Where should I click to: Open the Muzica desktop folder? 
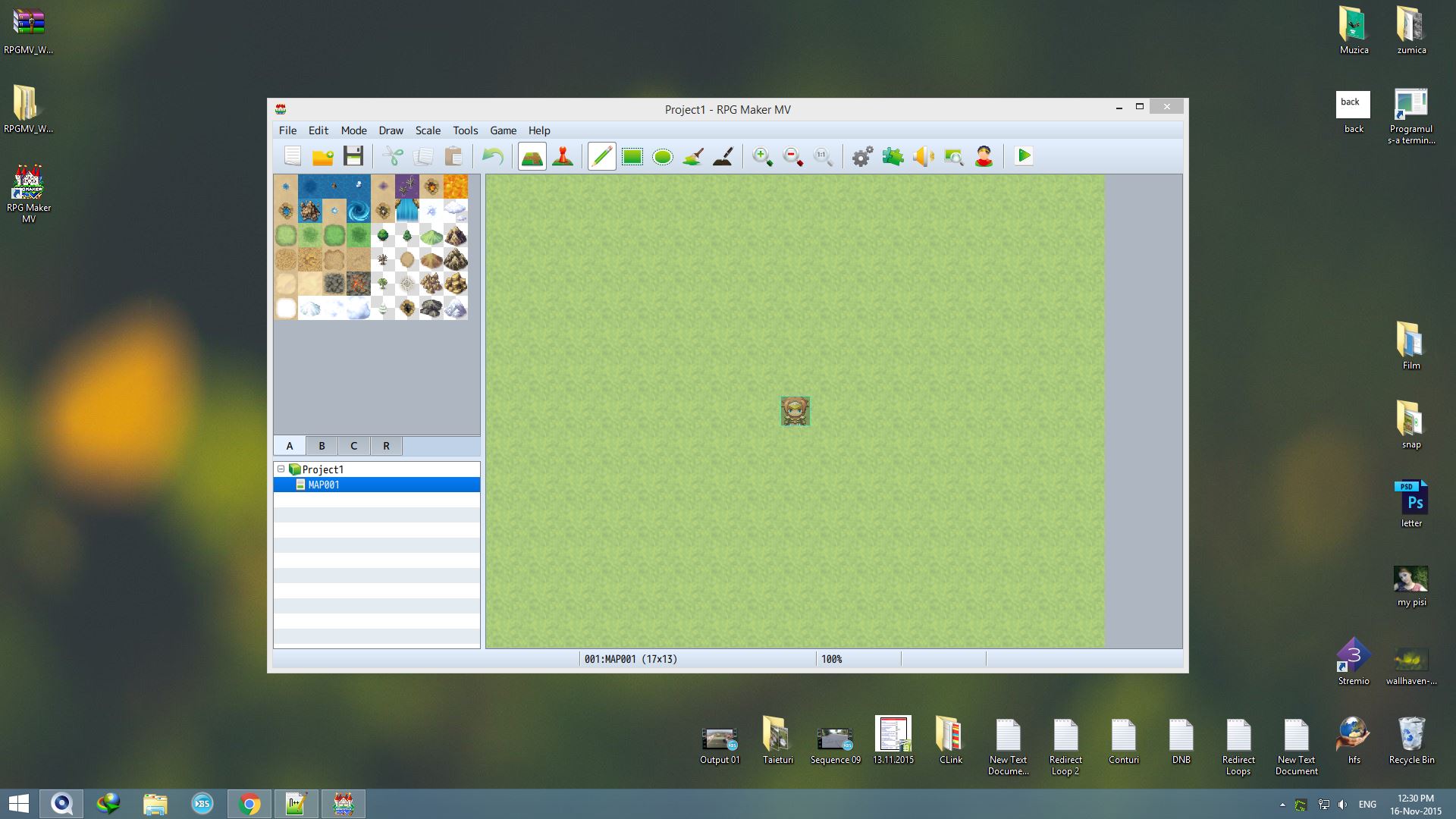(1354, 30)
